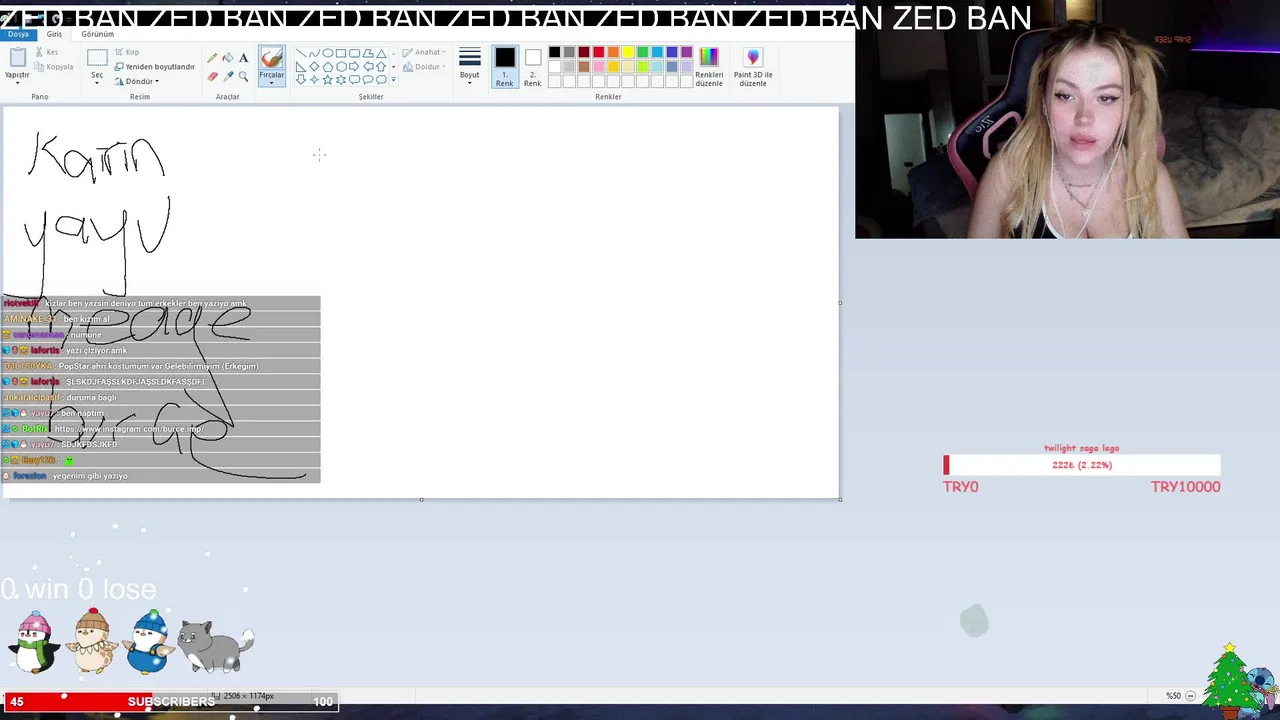Viewport: 1280px width, 720px height.
Task: Select the six-point star shape
Action: coord(341,79)
